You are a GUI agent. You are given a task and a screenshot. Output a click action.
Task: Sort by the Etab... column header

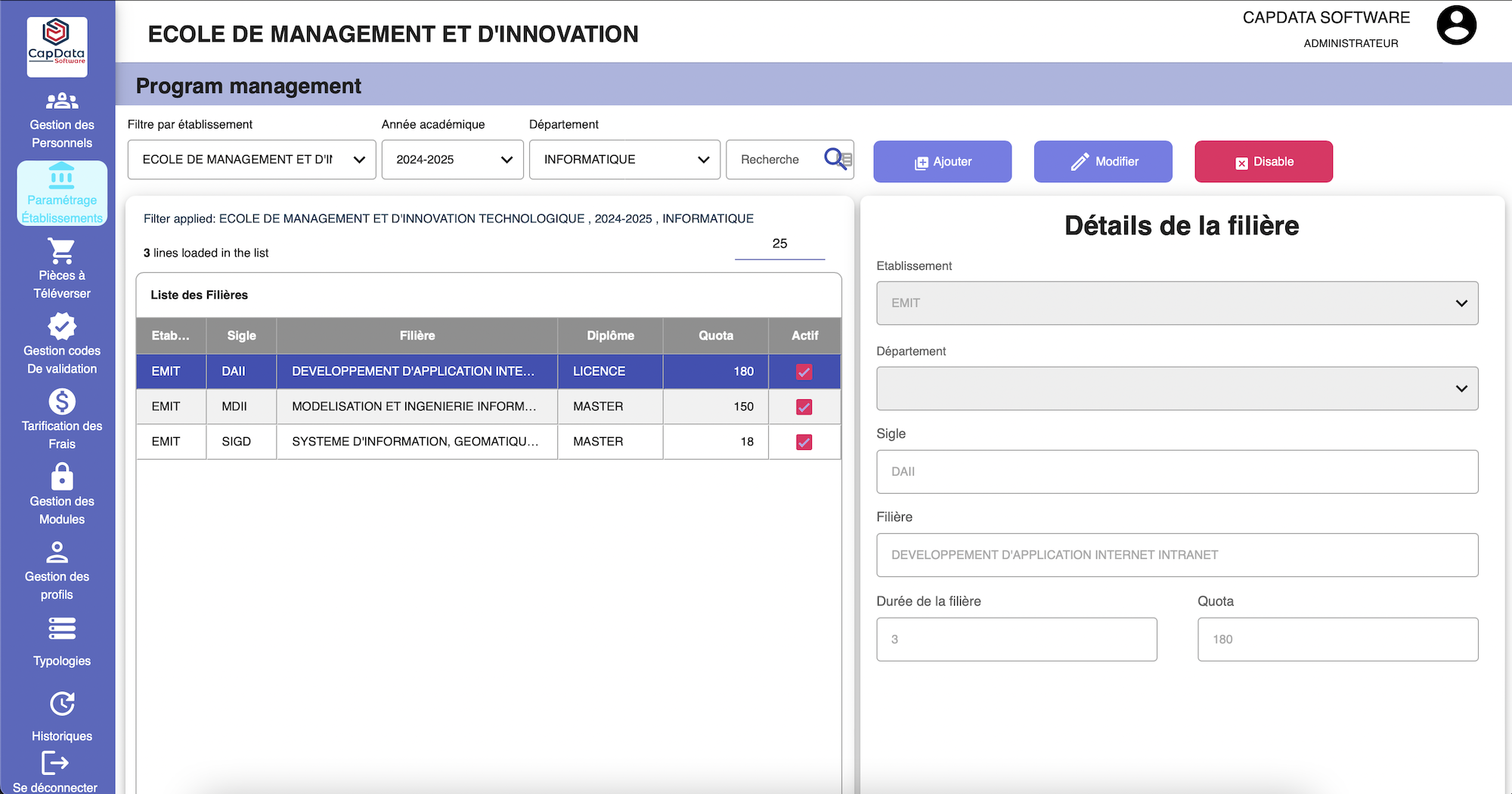coord(171,336)
